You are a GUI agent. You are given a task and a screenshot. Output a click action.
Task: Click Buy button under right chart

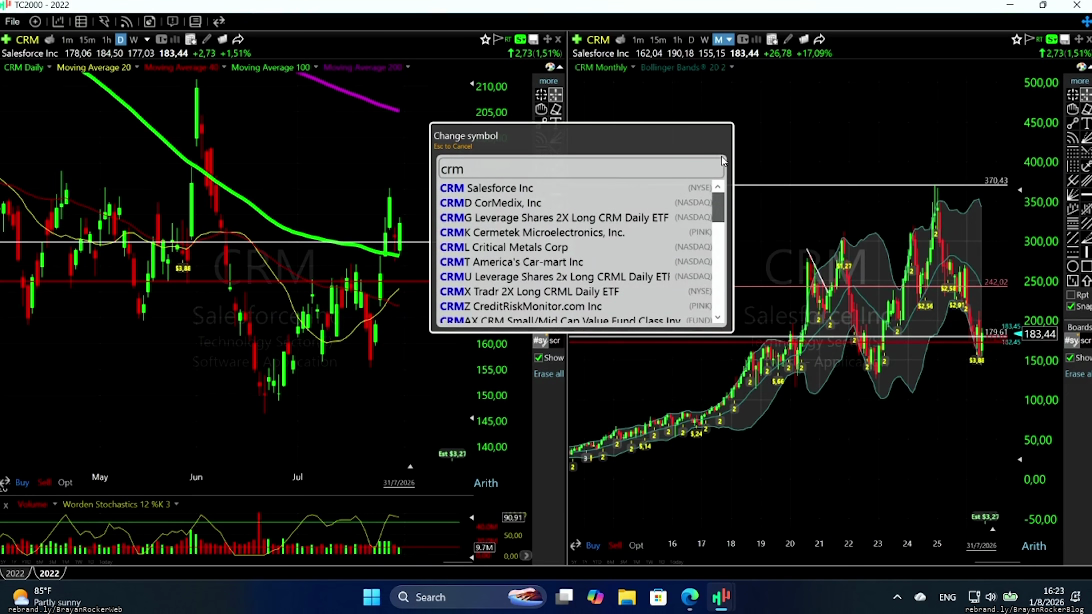coord(593,546)
